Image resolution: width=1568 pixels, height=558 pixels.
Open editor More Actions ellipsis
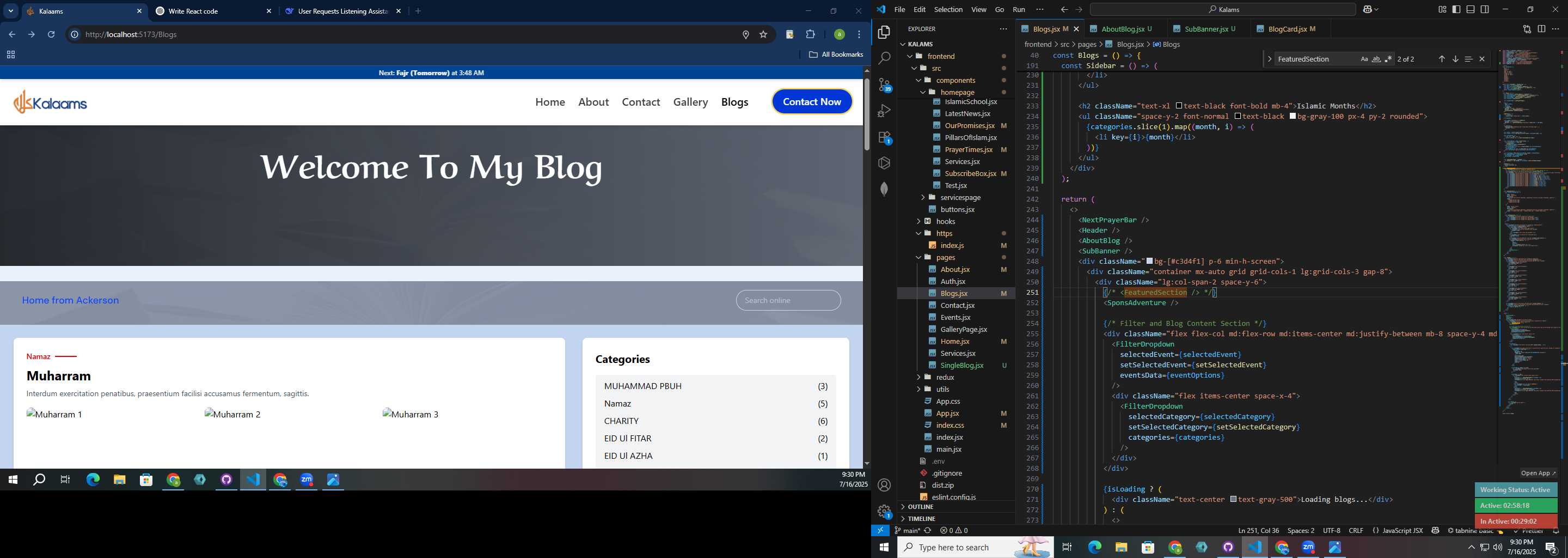point(1556,29)
